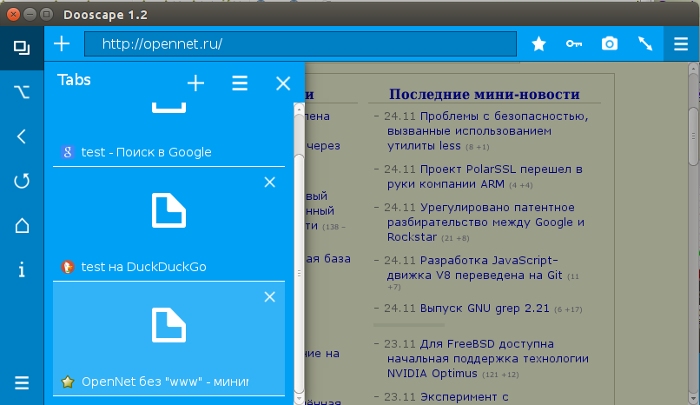700x405 pixels.
Task: Close the DuckDuckGo tab
Action: tap(269, 182)
